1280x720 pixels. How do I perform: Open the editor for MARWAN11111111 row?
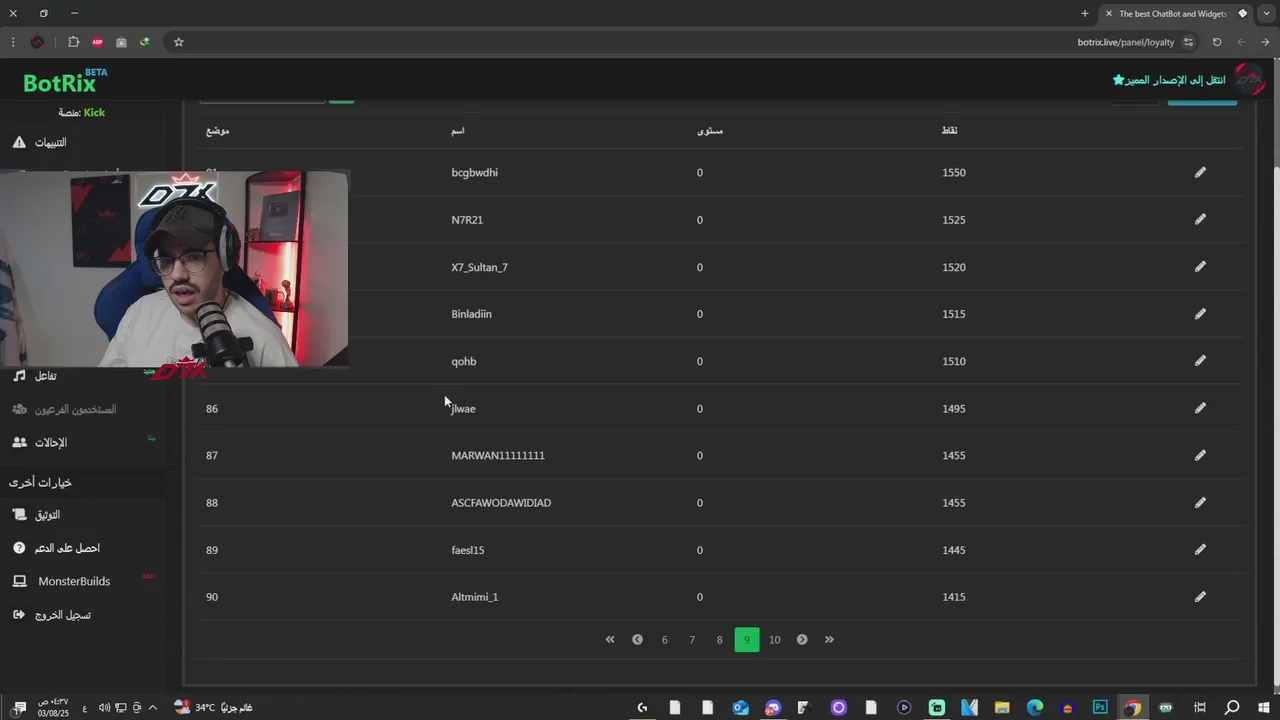click(x=1200, y=454)
